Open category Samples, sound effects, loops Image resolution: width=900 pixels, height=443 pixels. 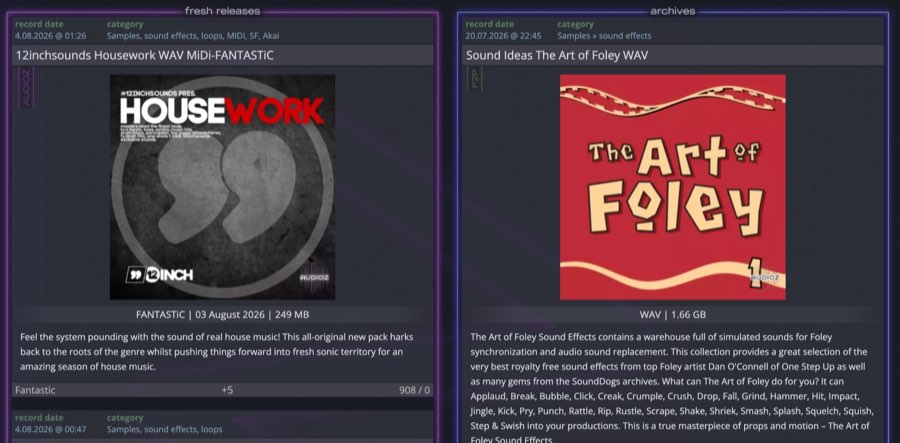164,429
